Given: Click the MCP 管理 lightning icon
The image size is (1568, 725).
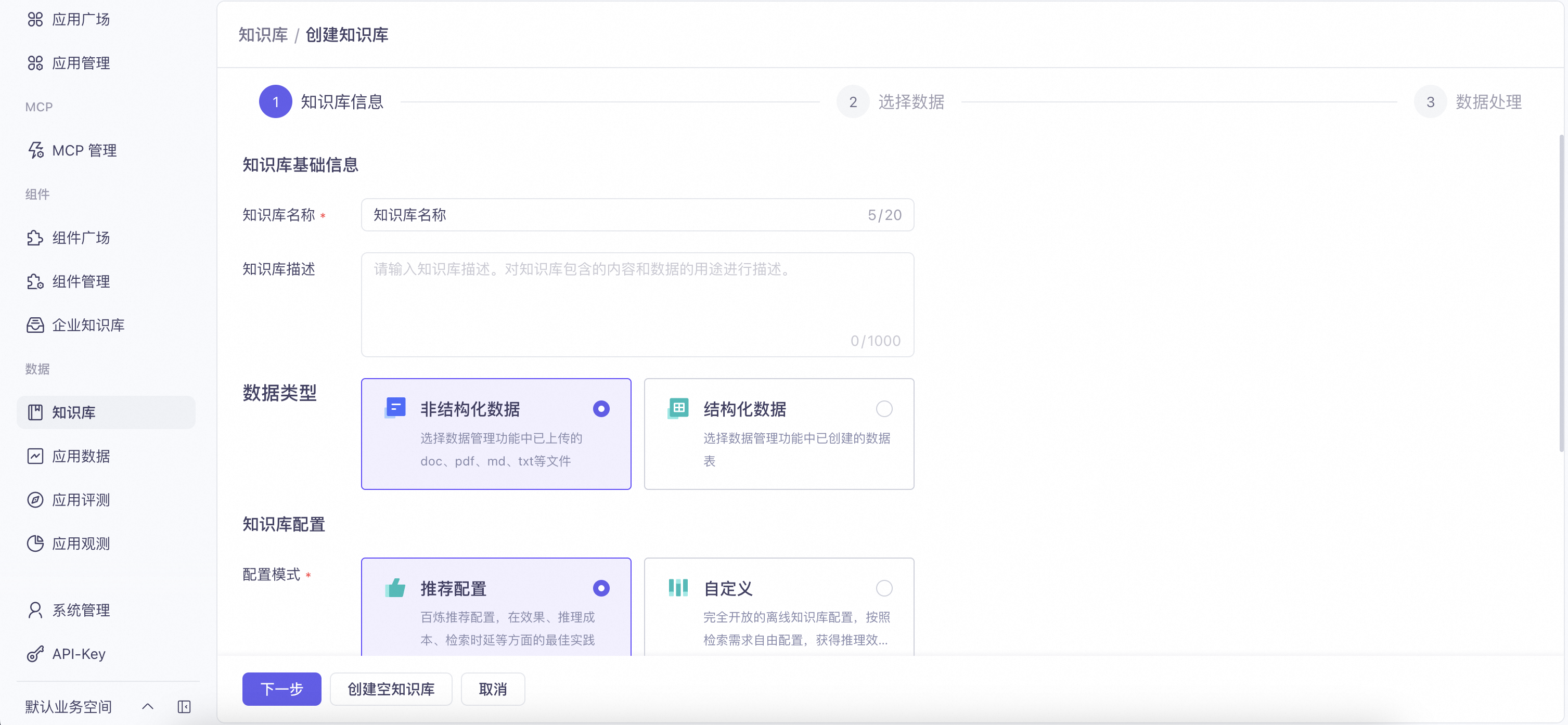Looking at the screenshot, I should coord(35,150).
